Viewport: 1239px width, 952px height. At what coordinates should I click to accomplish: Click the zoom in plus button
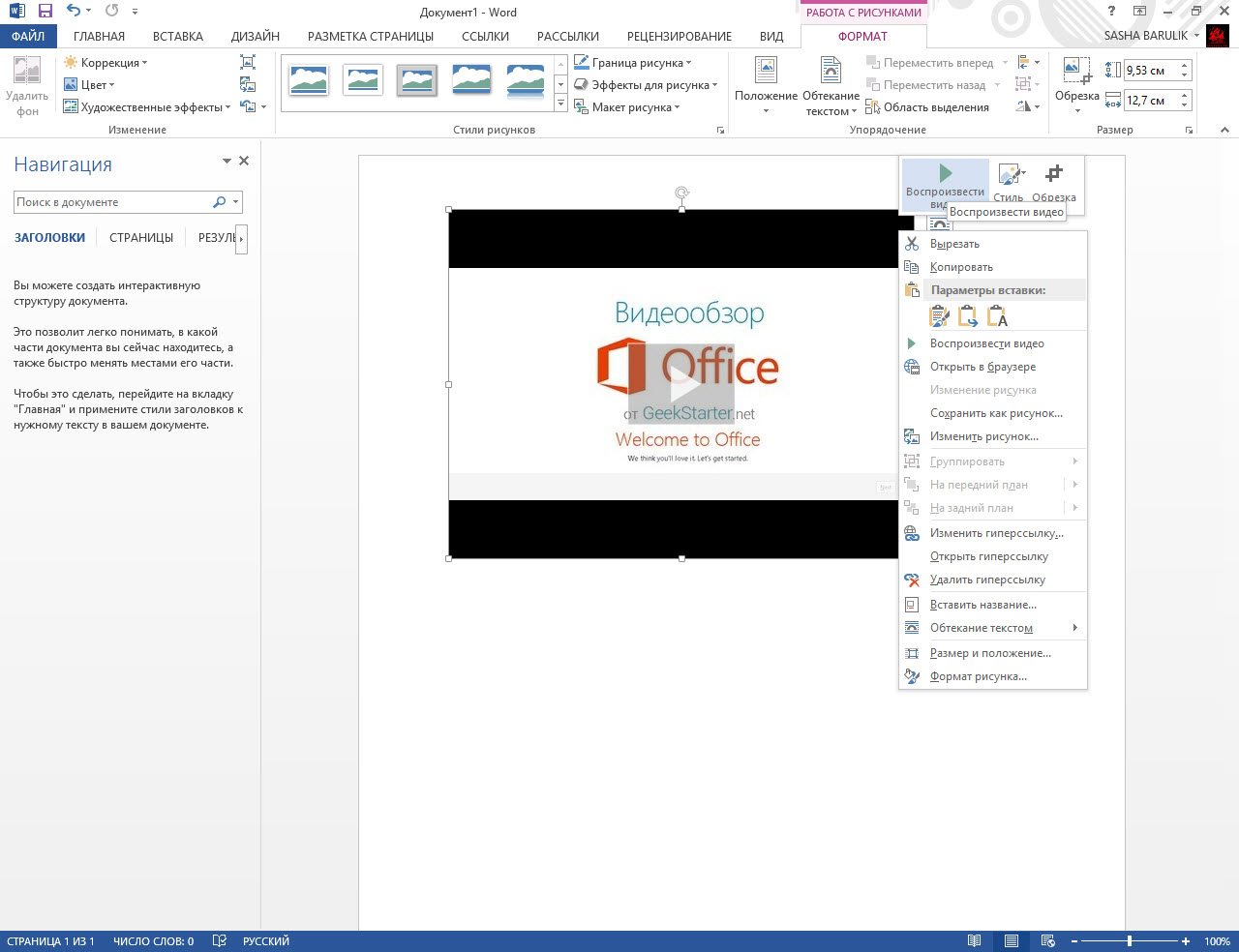coord(1186,941)
